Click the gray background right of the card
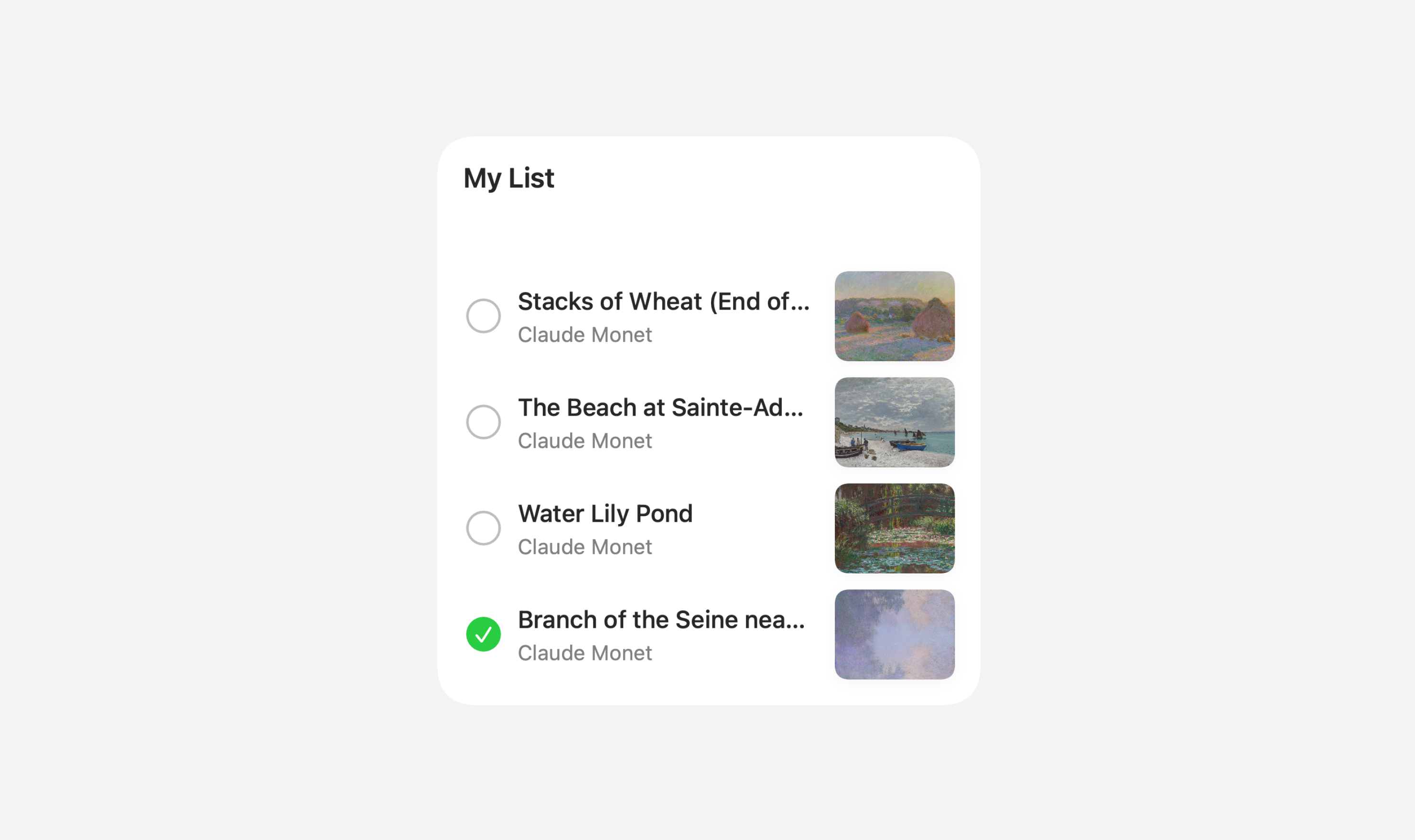The image size is (1415, 840). (1188, 420)
